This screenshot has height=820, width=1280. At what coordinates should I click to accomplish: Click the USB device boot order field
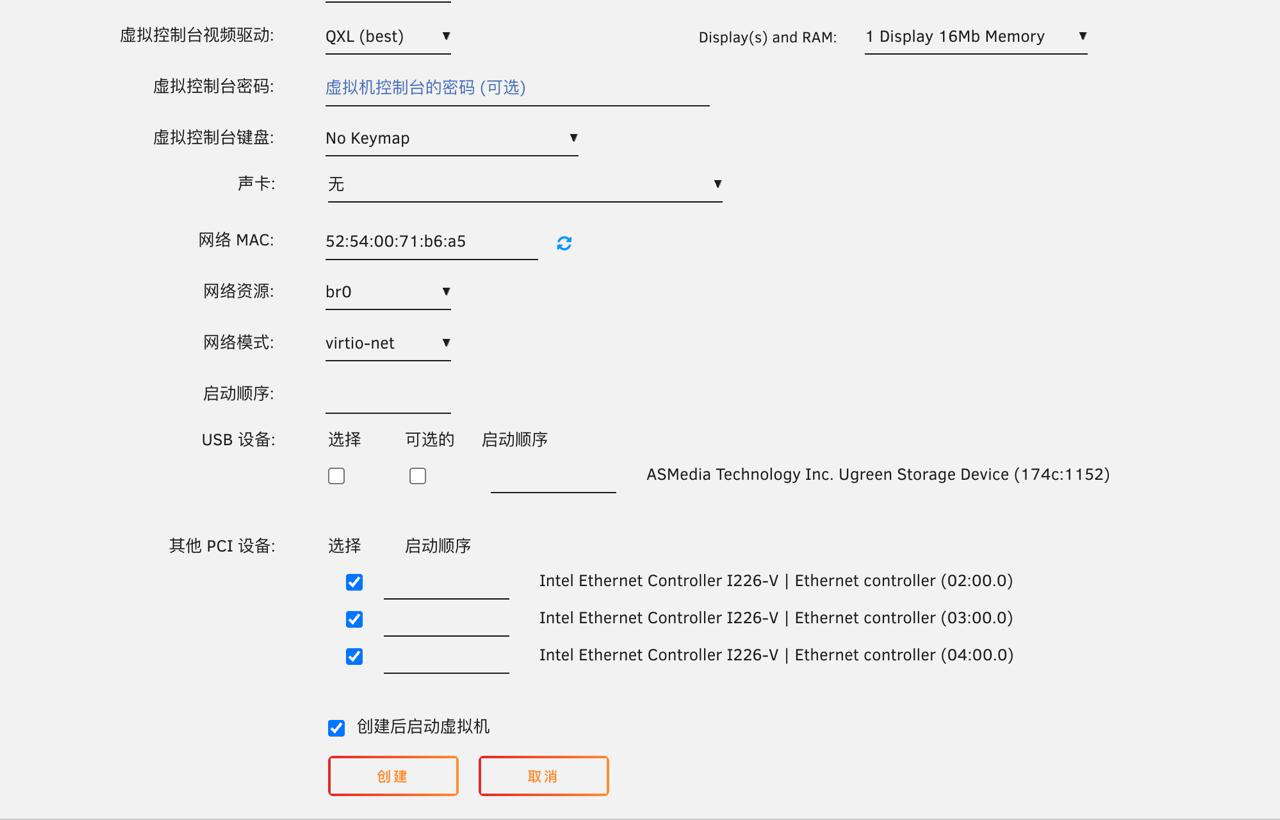click(x=552, y=477)
